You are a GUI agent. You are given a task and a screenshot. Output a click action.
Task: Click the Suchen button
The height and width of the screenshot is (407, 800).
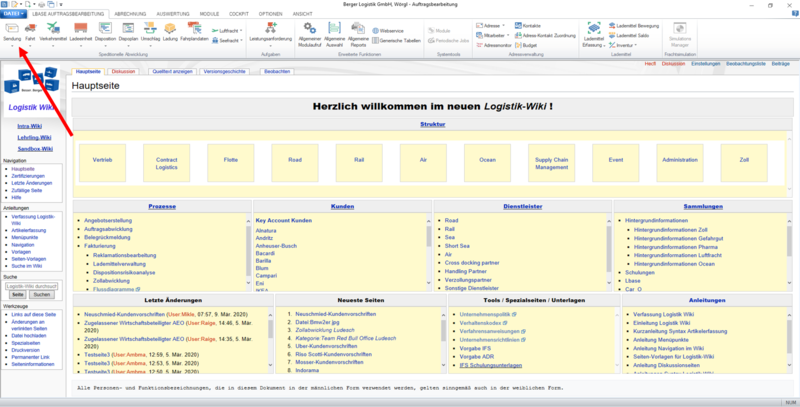click(41, 295)
